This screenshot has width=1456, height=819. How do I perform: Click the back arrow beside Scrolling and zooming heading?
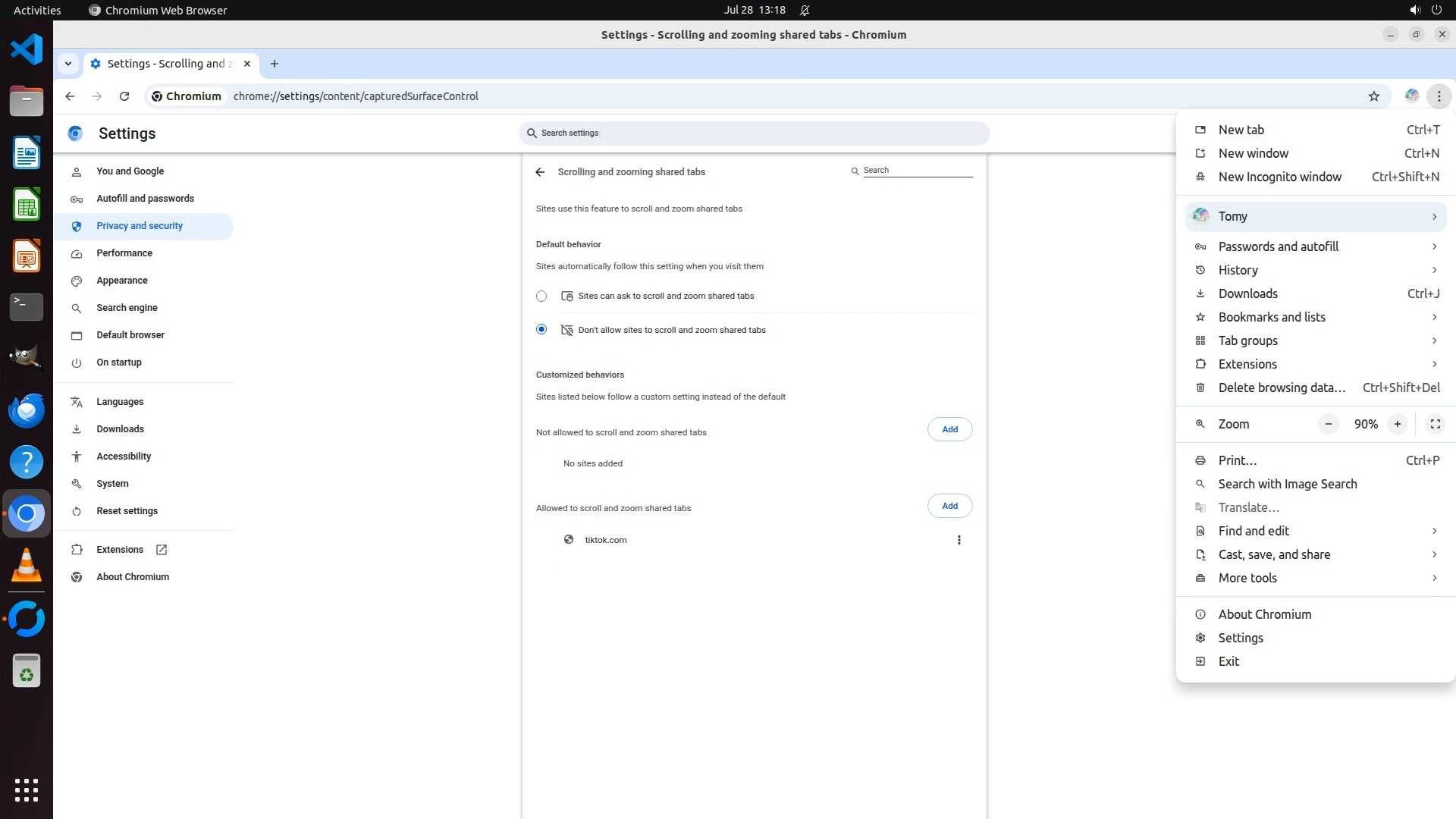pos(540,172)
